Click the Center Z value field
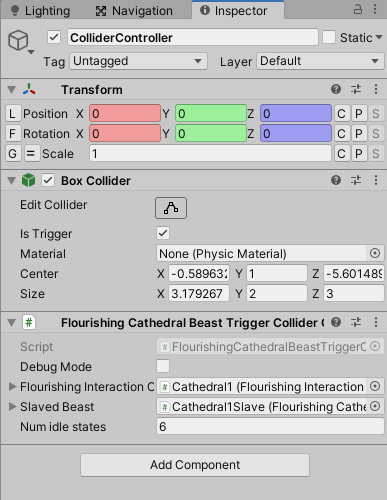The image size is (387, 500). [x=354, y=274]
